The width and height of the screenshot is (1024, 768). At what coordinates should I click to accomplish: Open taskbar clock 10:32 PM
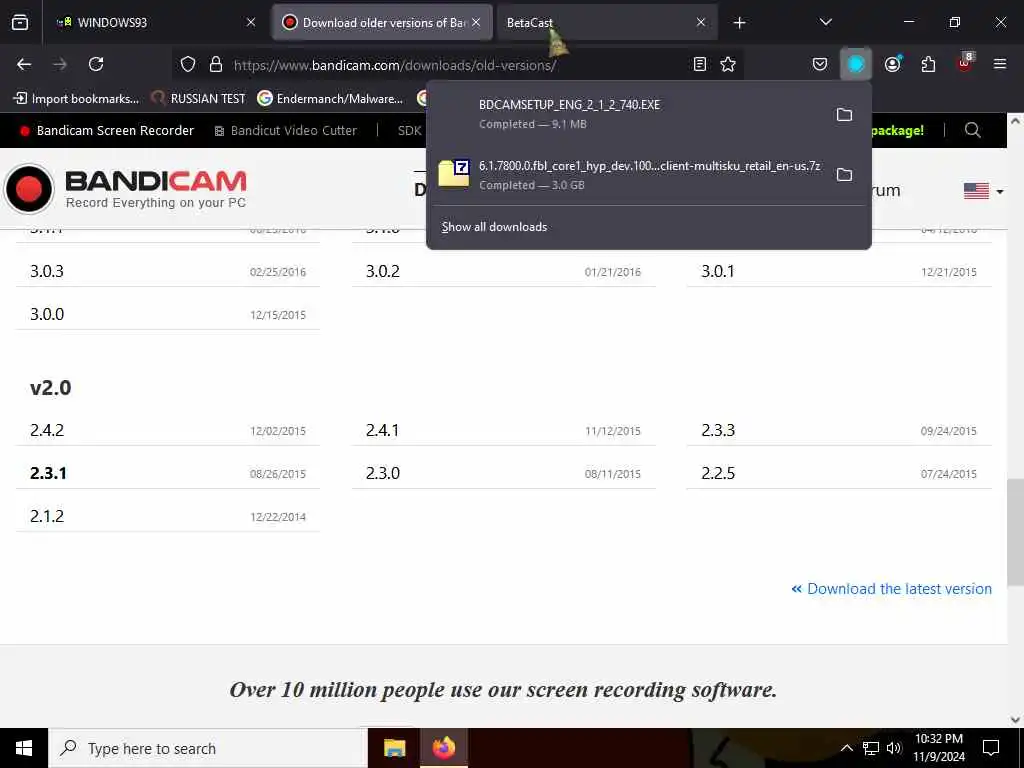[x=938, y=748]
